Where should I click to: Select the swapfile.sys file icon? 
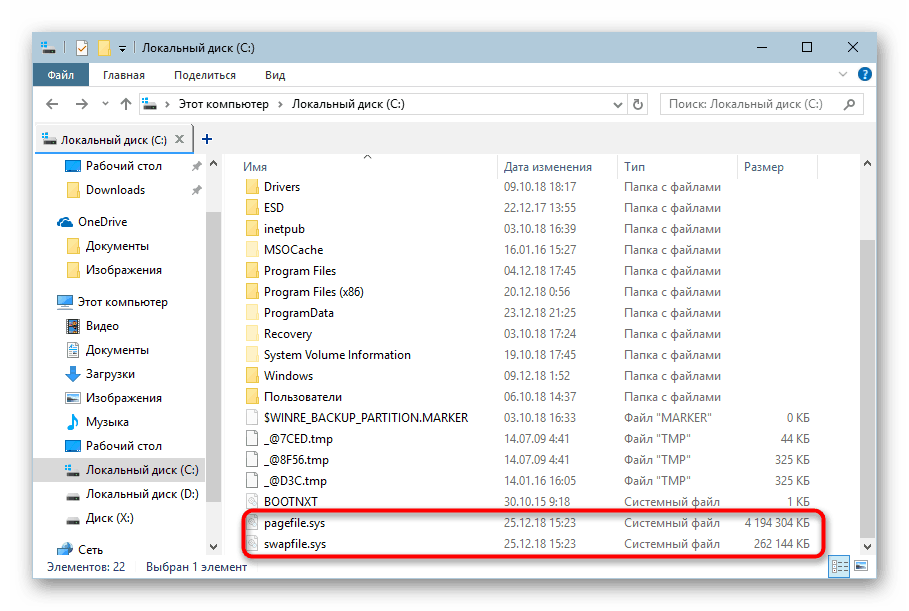(252, 544)
